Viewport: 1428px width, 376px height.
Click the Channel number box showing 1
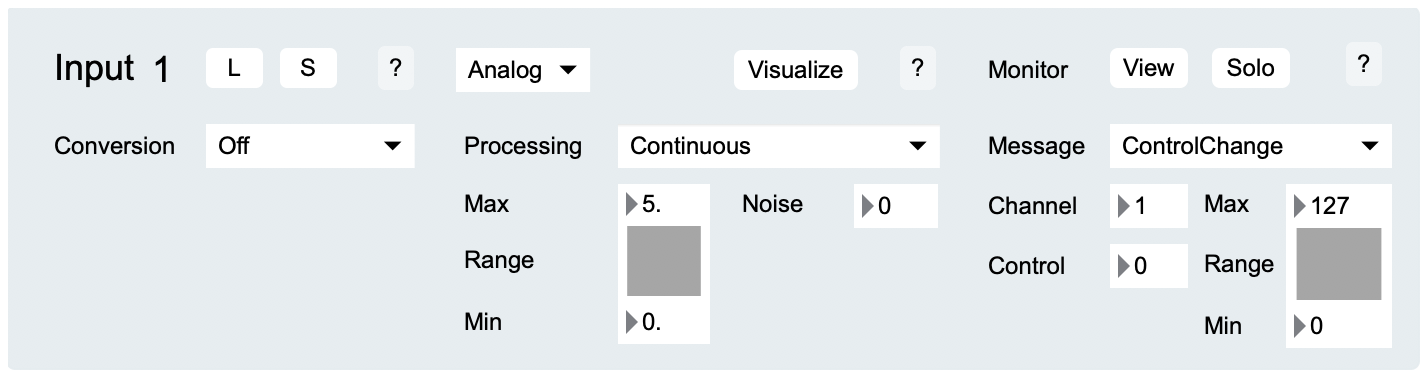tap(1149, 206)
